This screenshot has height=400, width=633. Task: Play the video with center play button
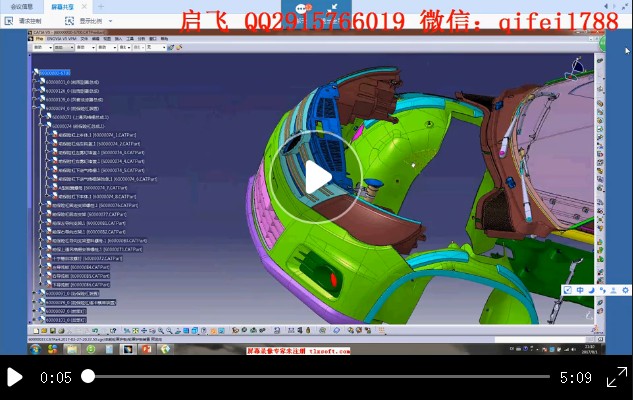pos(318,178)
